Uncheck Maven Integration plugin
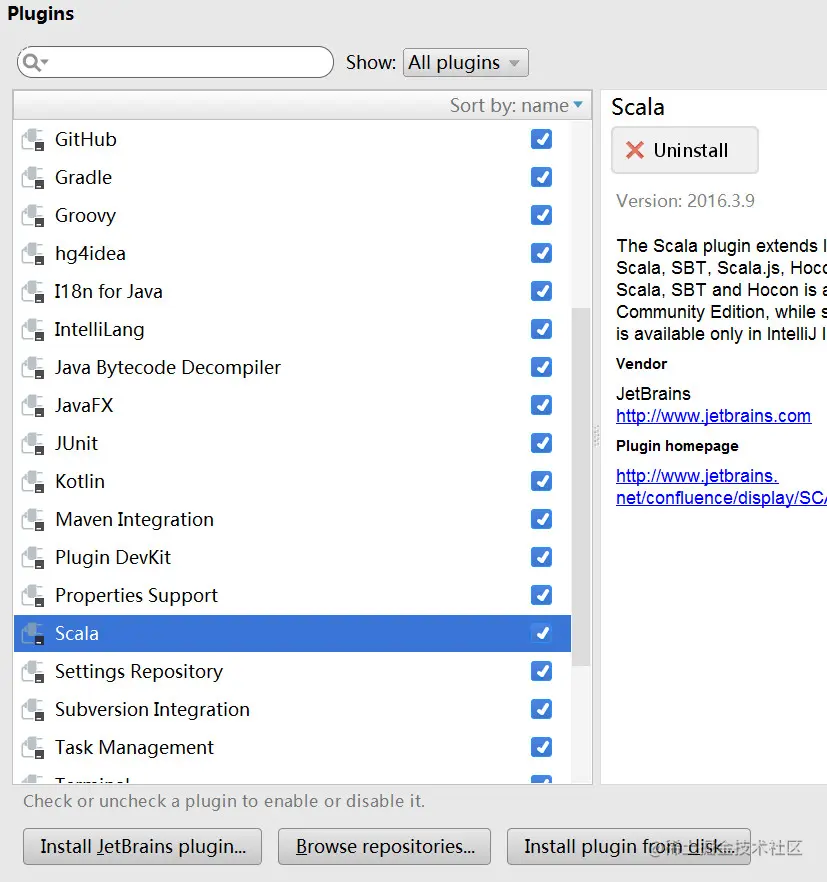 (541, 519)
